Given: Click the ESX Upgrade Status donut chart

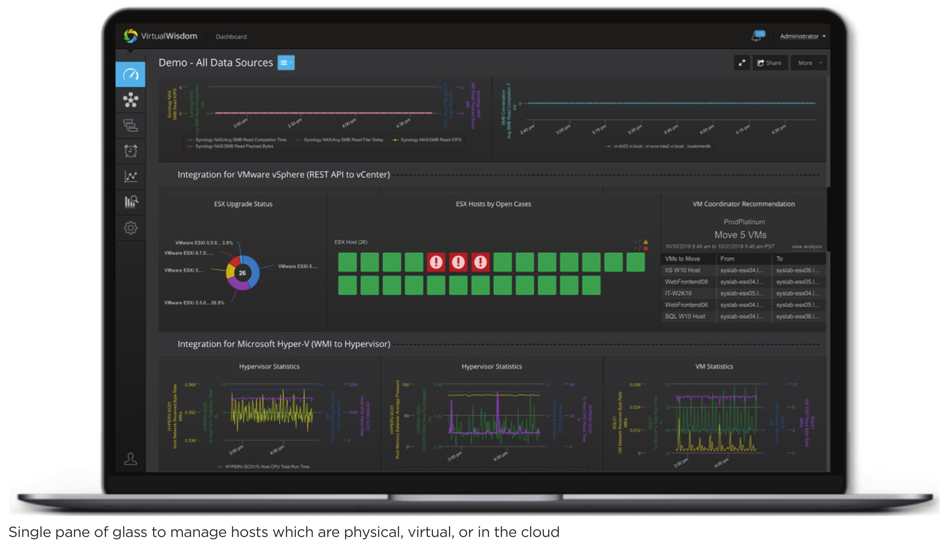Looking at the screenshot, I should pos(243,273).
